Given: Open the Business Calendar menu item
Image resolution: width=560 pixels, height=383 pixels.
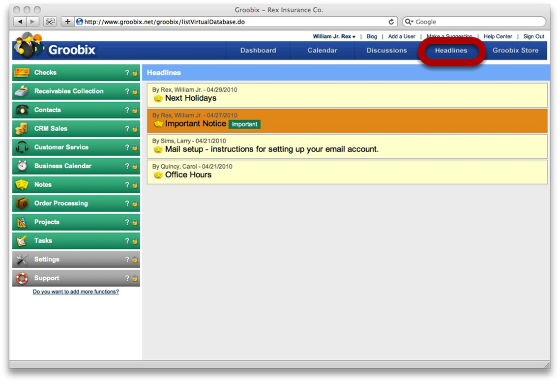Looking at the screenshot, I should tap(76, 166).
